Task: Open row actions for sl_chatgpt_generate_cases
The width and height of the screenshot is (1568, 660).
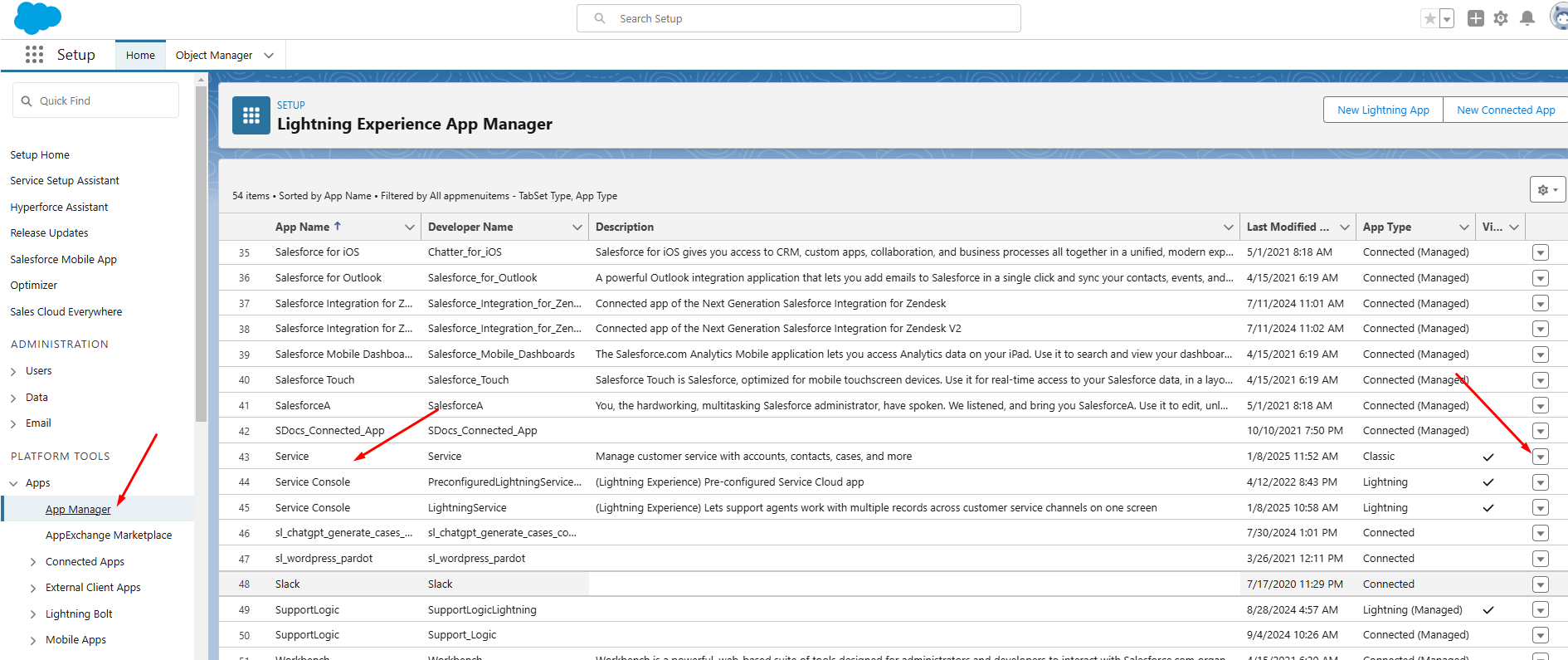Action: click(1541, 533)
